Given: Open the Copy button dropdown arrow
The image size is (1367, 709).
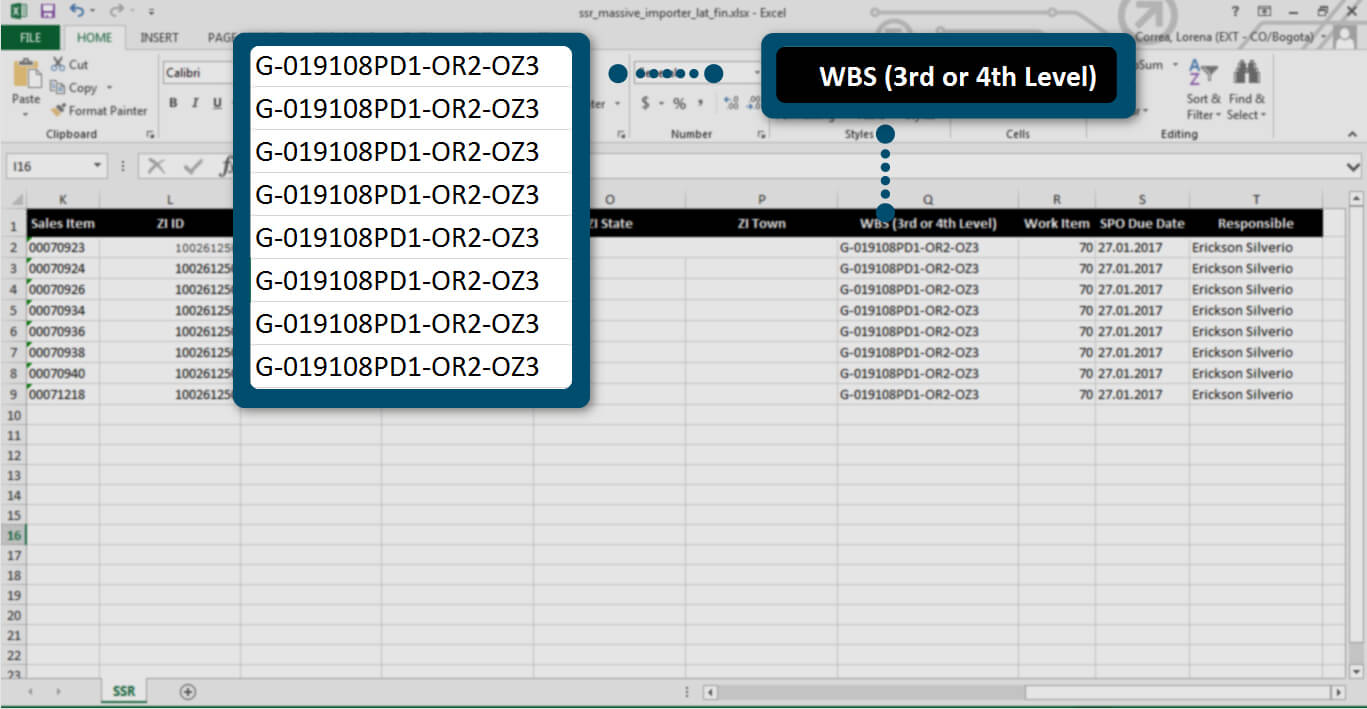Looking at the screenshot, I should coord(109,88).
